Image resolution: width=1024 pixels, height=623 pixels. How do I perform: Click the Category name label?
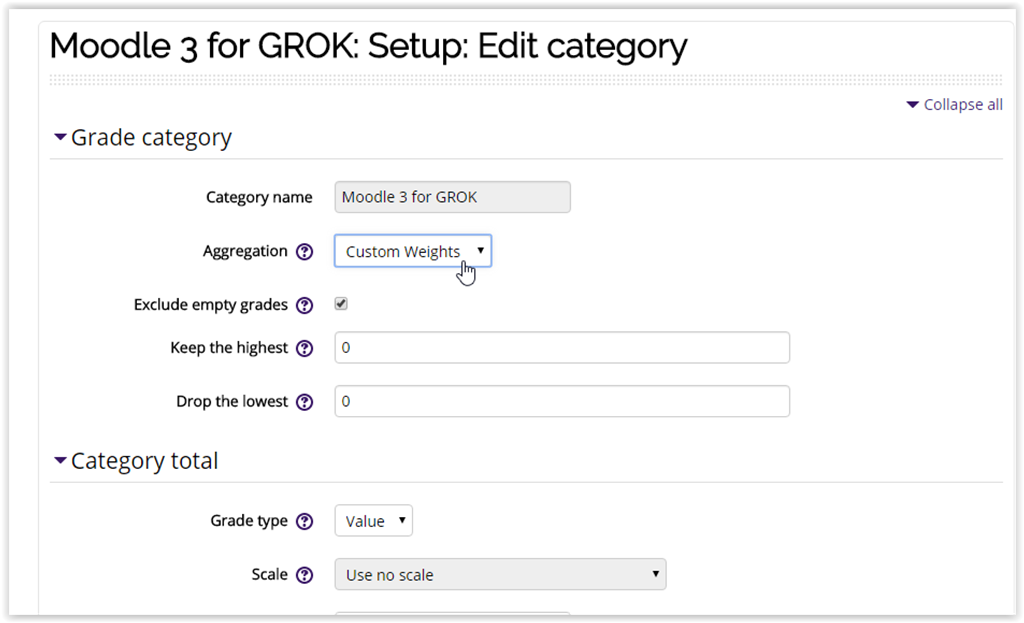[x=259, y=197]
